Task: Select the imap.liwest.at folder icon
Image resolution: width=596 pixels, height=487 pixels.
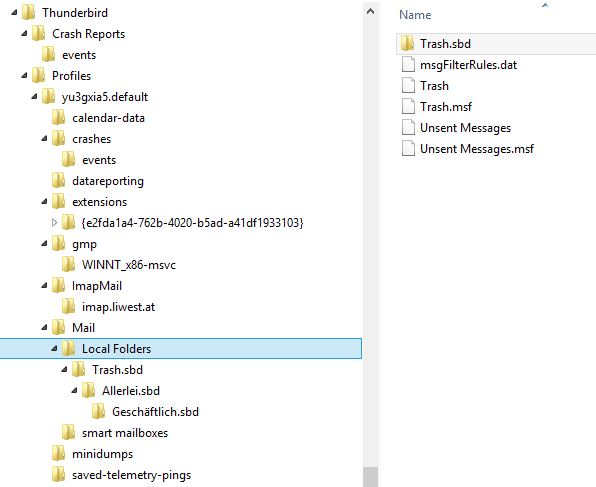Action: tap(68, 306)
